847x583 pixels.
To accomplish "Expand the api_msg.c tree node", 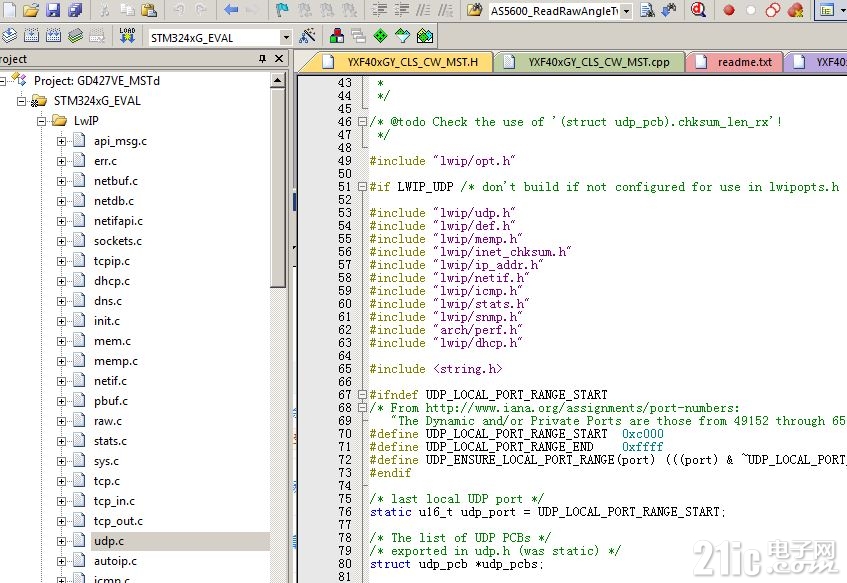I will tap(61, 142).
